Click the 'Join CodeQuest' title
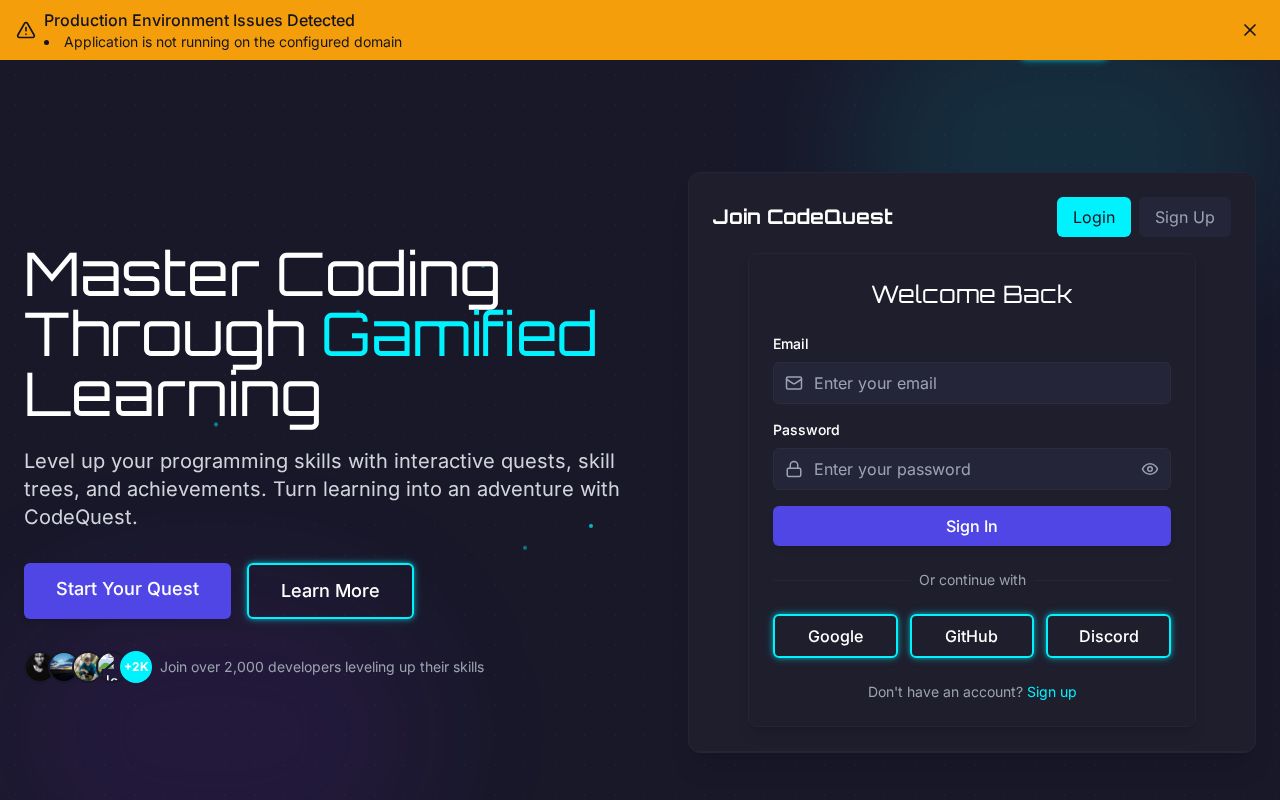The width and height of the screenshot is (1280, 800). click(x=802, y=217)
